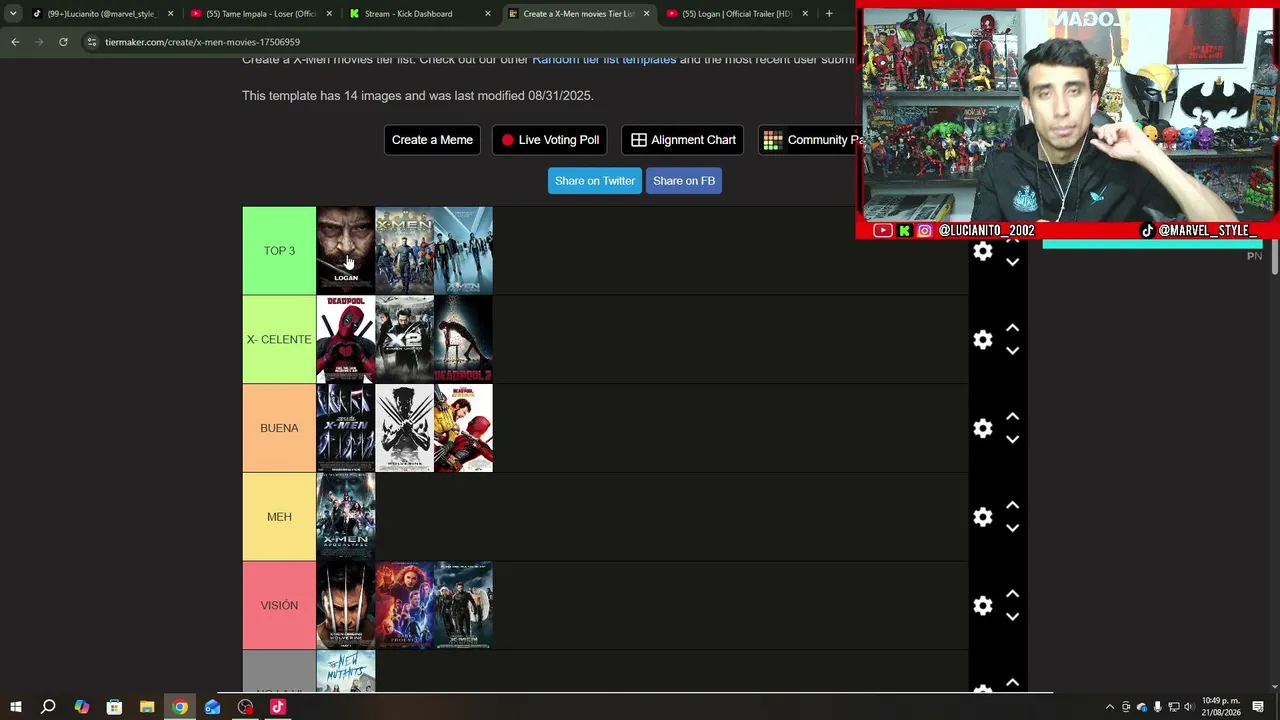
Task: Reload the tiermaker page
Action: pos(63,42)
